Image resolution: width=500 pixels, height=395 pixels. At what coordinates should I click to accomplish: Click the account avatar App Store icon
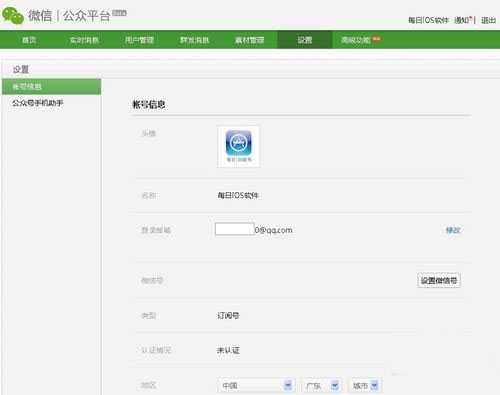click(x=238, y=146)
